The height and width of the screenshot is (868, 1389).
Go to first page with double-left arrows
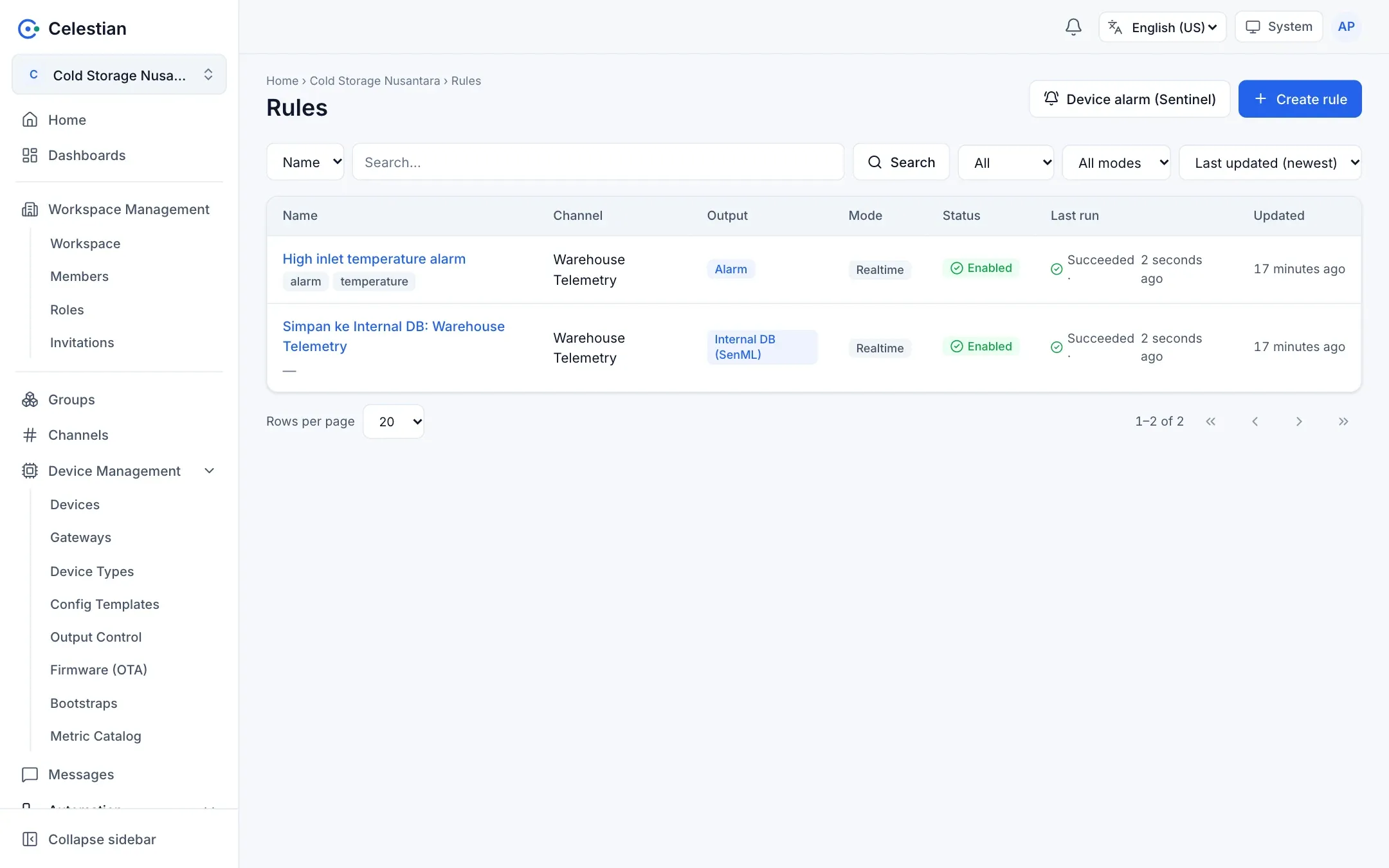[x=1211, y=422]
